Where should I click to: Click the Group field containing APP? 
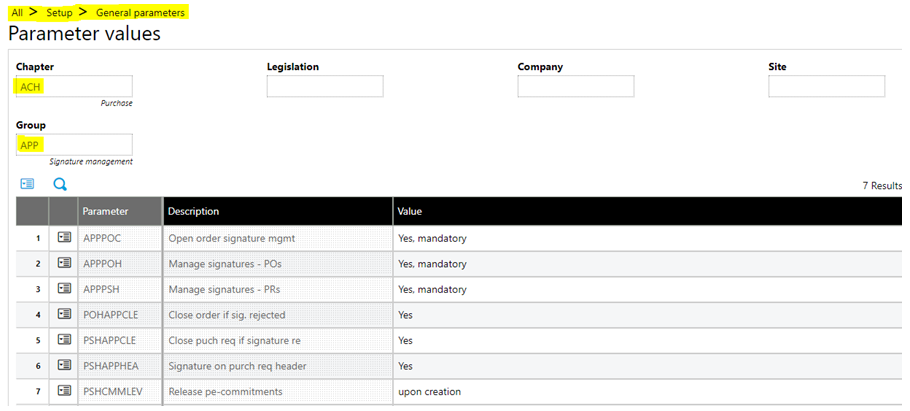[74, 145]
